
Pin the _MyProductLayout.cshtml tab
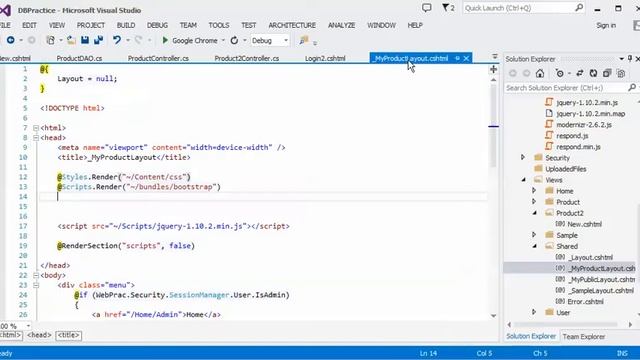coord(457,58)
